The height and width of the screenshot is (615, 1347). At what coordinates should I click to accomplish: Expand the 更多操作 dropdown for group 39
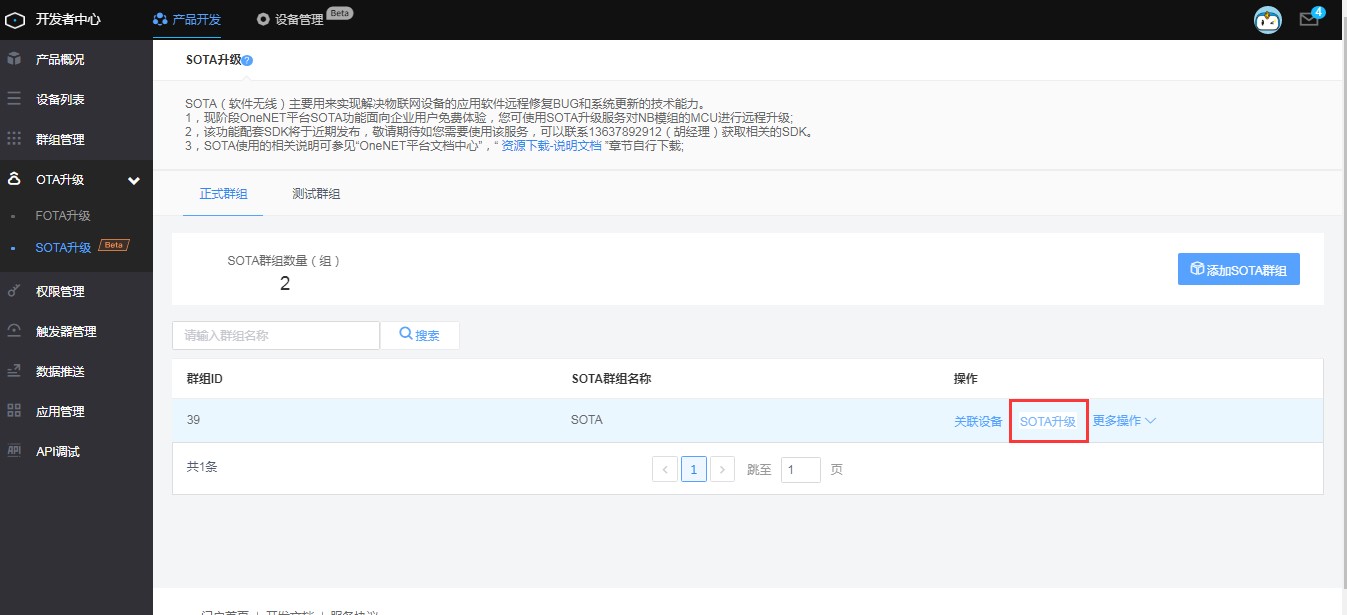click(x=1124, y=421)
